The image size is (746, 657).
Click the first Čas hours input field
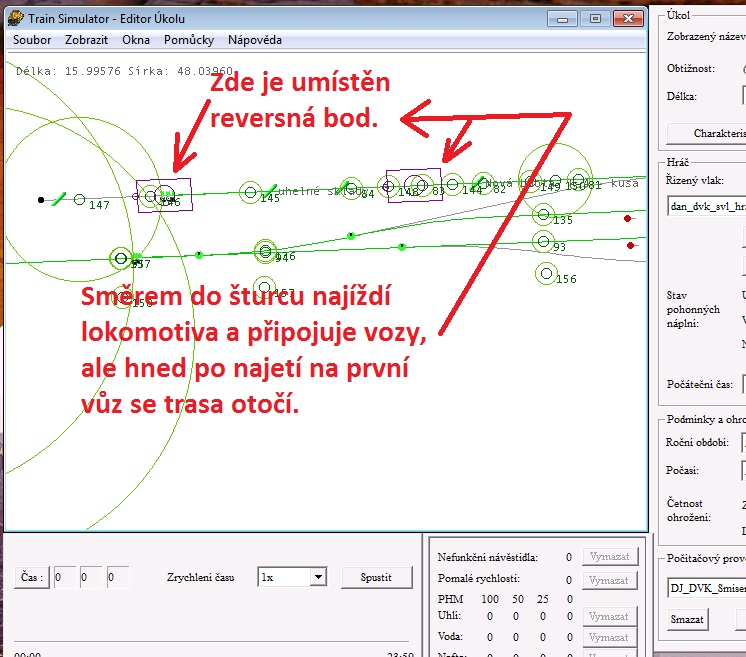pos(65,578)
